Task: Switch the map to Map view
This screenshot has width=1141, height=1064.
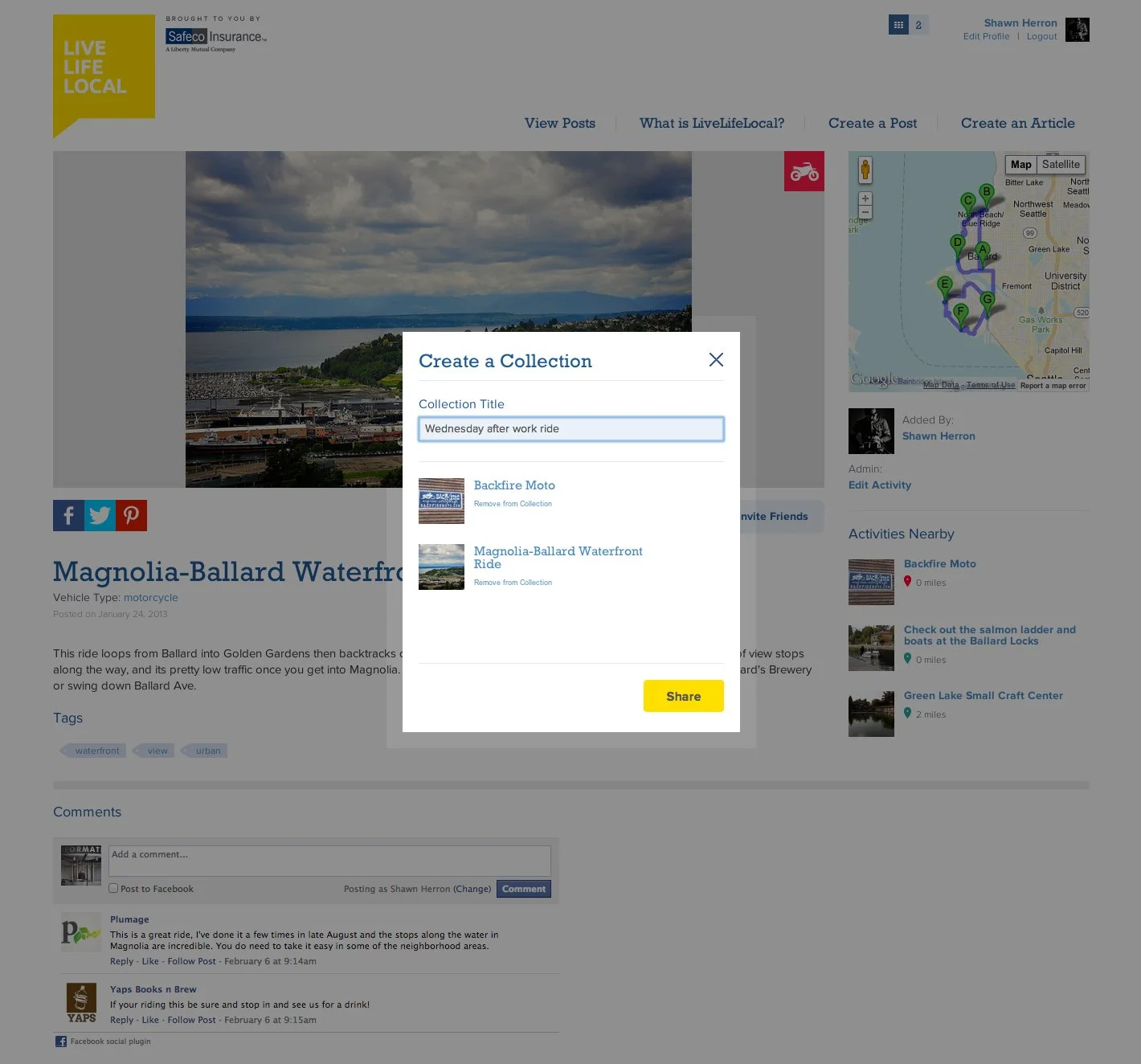Action: 1021,165
